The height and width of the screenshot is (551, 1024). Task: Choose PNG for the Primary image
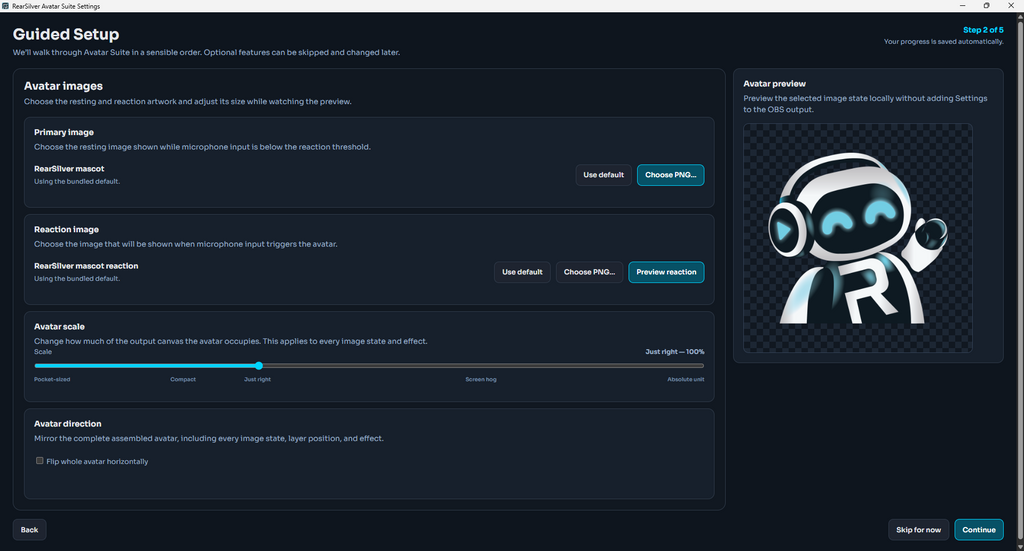pyautogui.click(x=671, y=175)
